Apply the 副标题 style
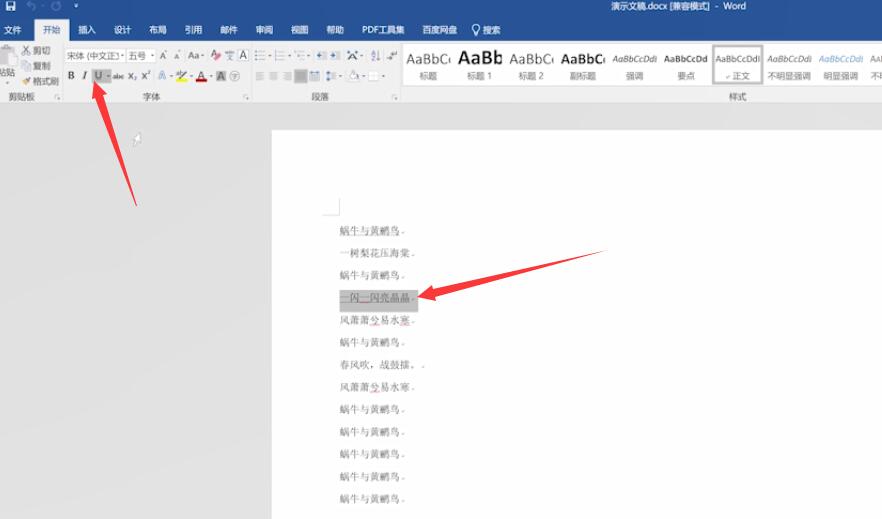The height and width of the screenshot is (519, 882). click(582, 65)
